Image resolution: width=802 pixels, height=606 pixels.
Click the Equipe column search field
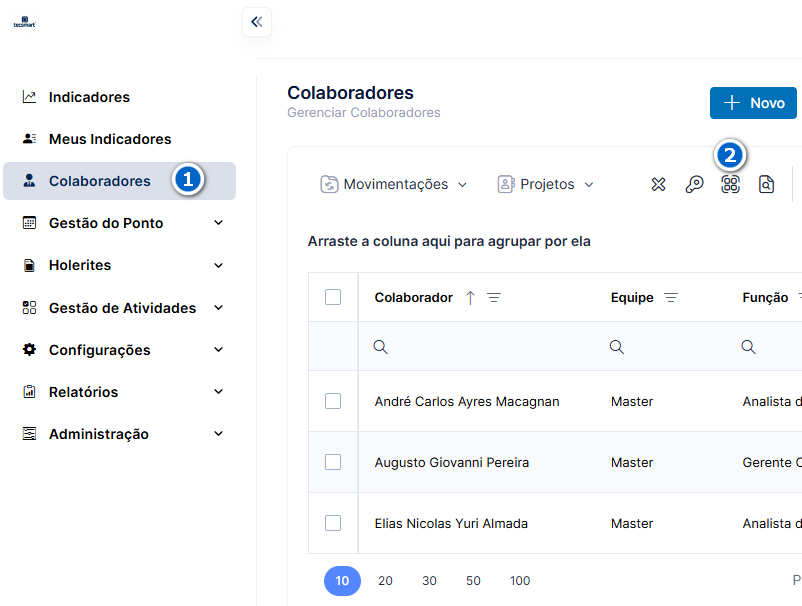pyautogui.click(x=660, y=347)
